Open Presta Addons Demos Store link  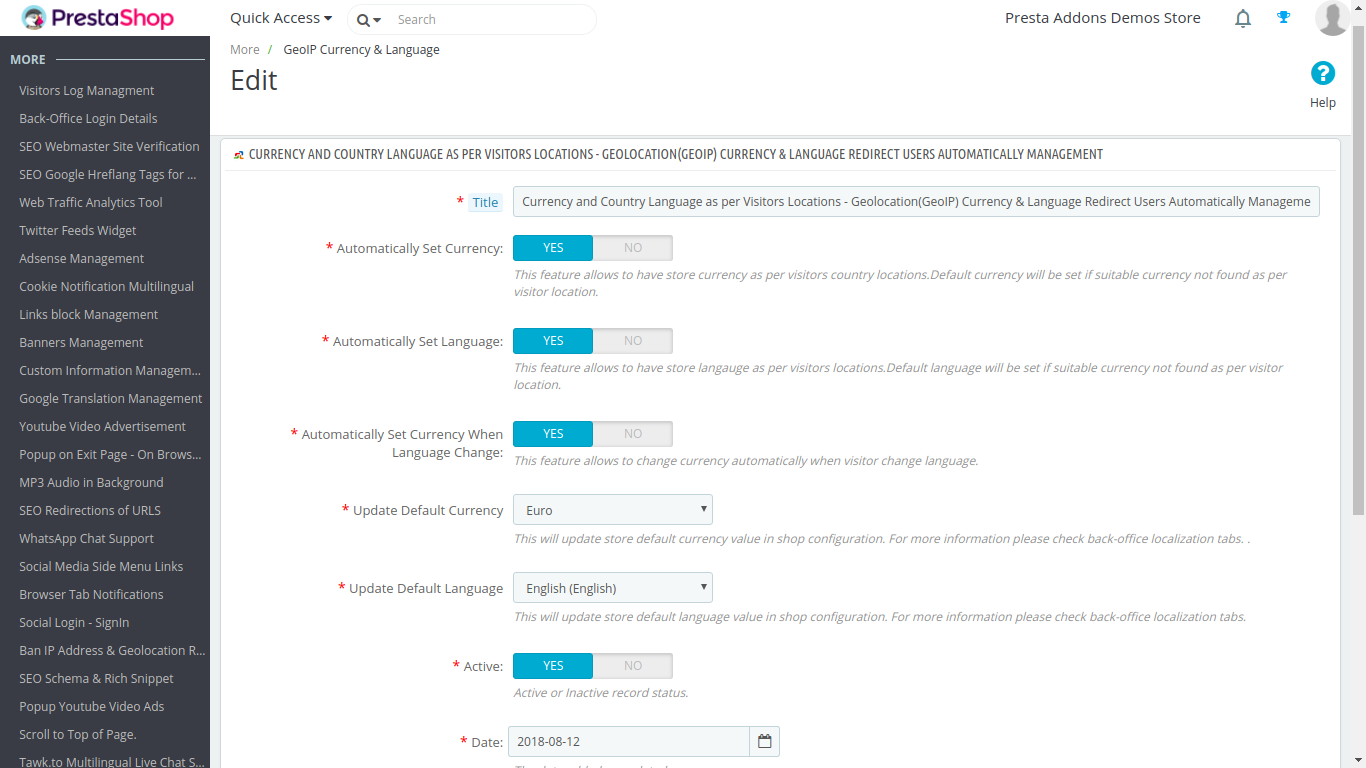[x=1103, y=18]
